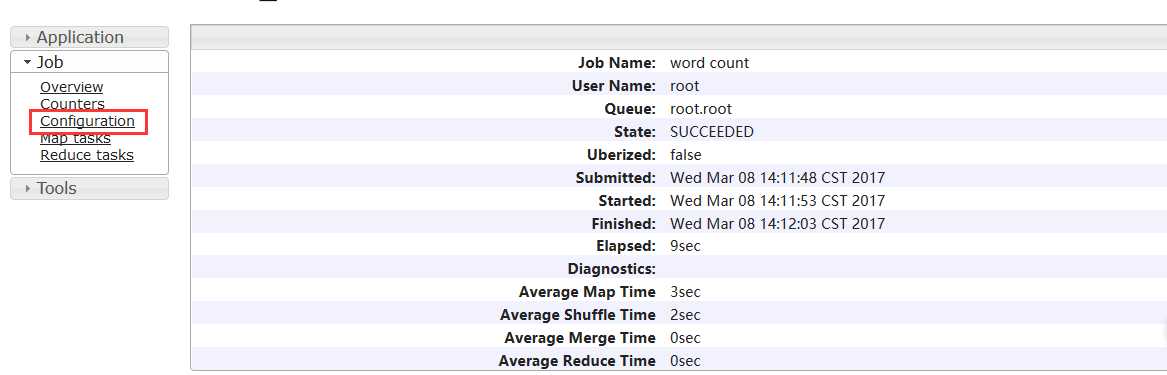Collapse the Job section header
Image resolution: width=1167 pixels, height=375 pixels.
[x=89, y=62]
